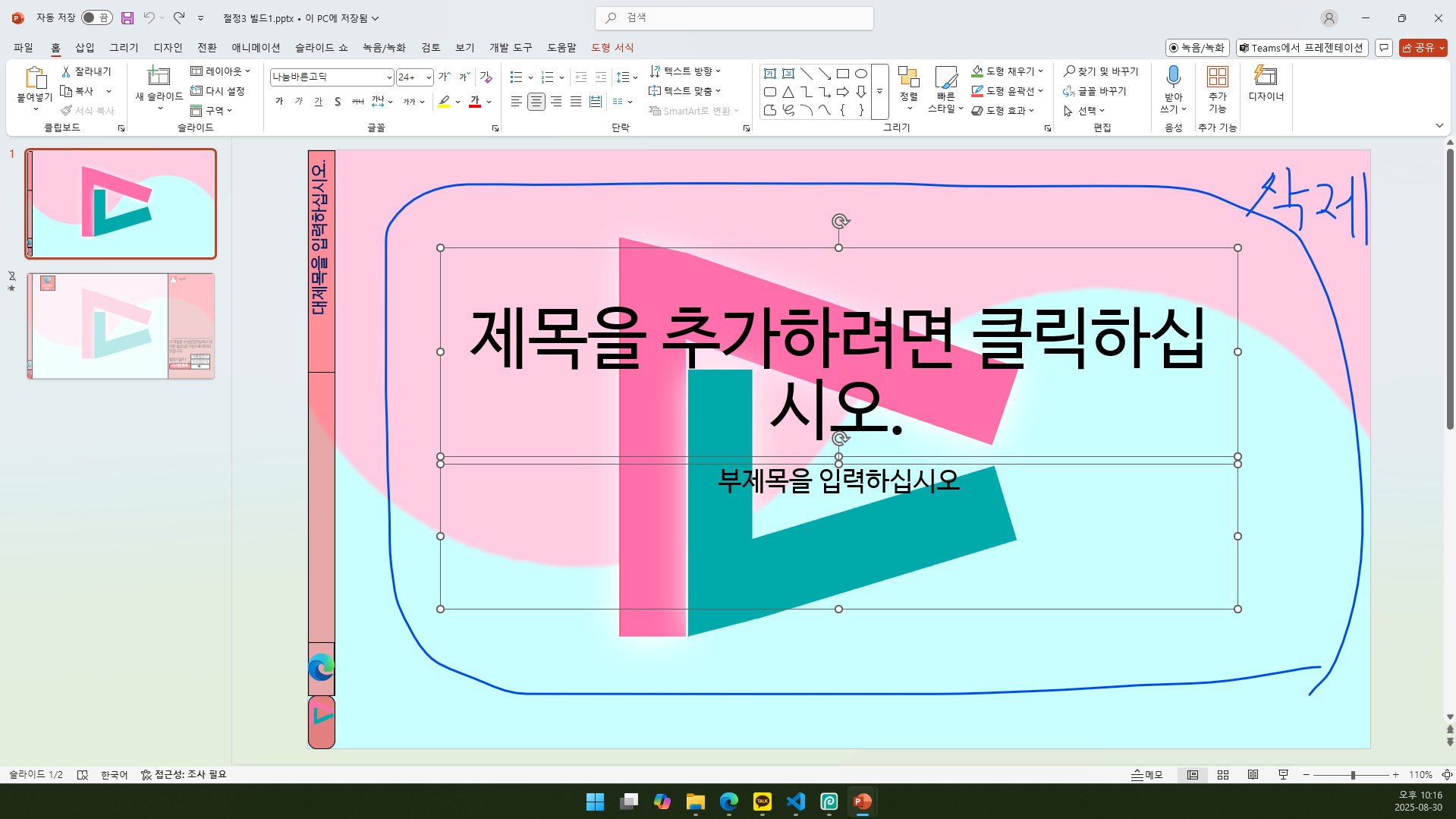This screenshot has height=819, width=1456.
Task: Select the Isosceles Triangle shape
Action: click(788, 92)
